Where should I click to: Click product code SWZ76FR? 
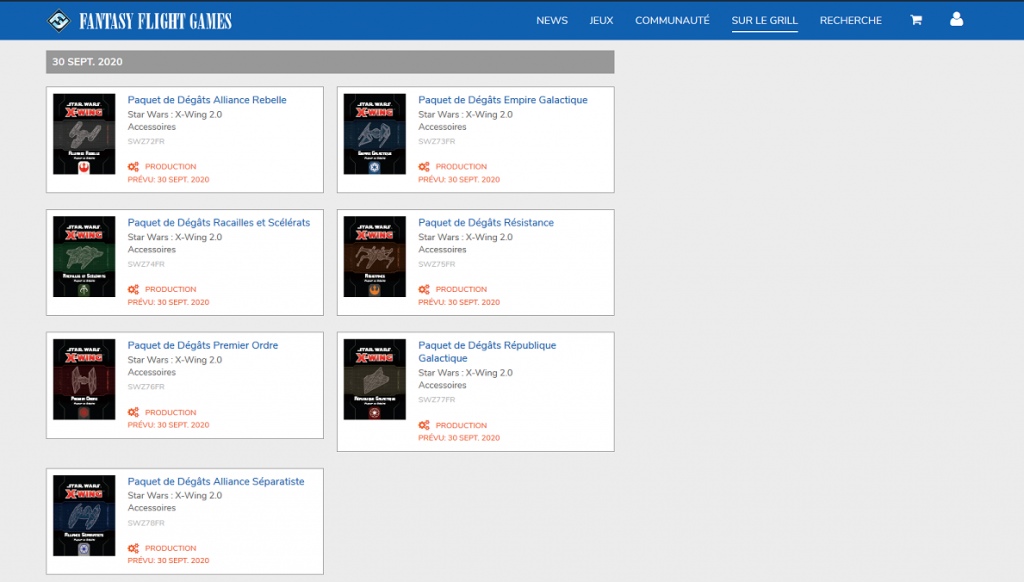[146, 387]
